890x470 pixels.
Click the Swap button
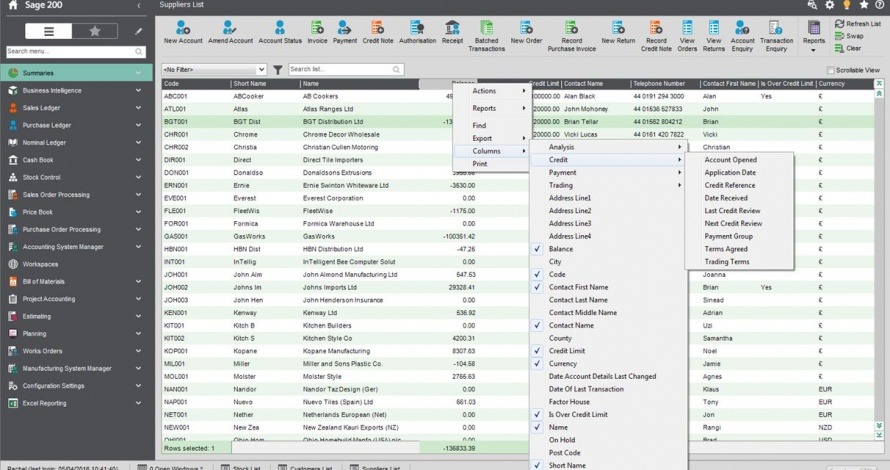click(x=849, y=36)
